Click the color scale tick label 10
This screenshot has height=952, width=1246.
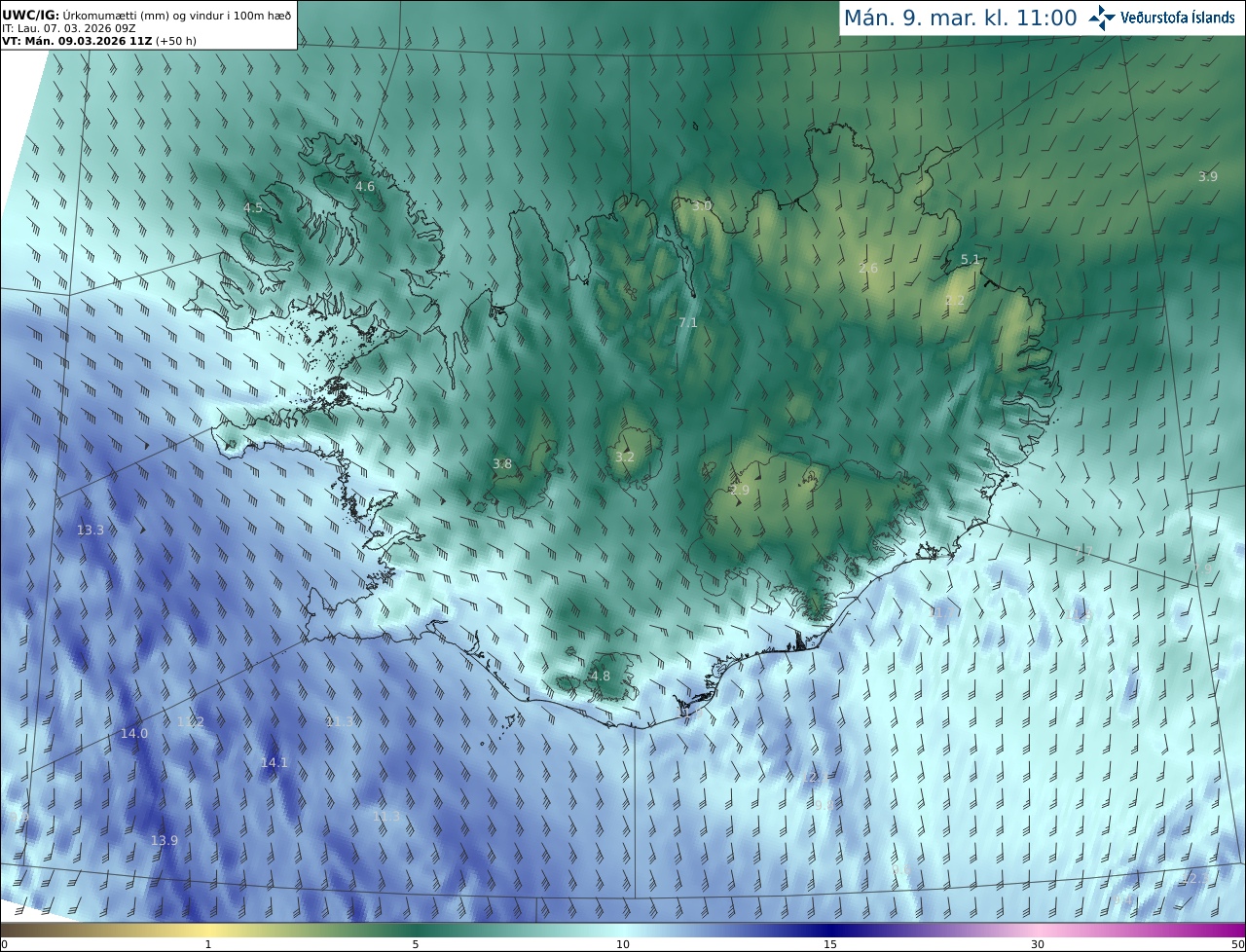(x=623, y=944)
